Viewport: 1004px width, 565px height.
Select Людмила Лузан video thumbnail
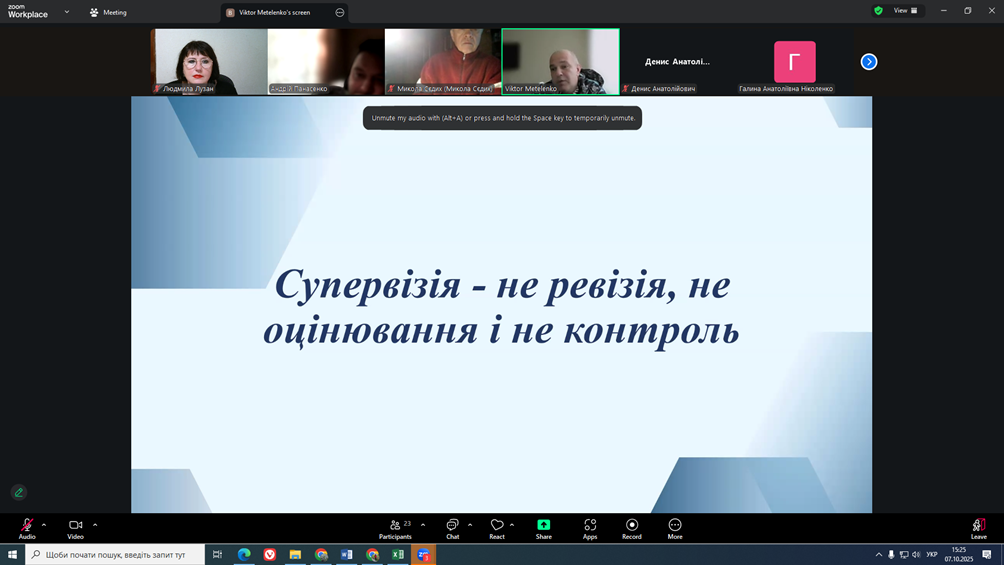pos(209,61)
